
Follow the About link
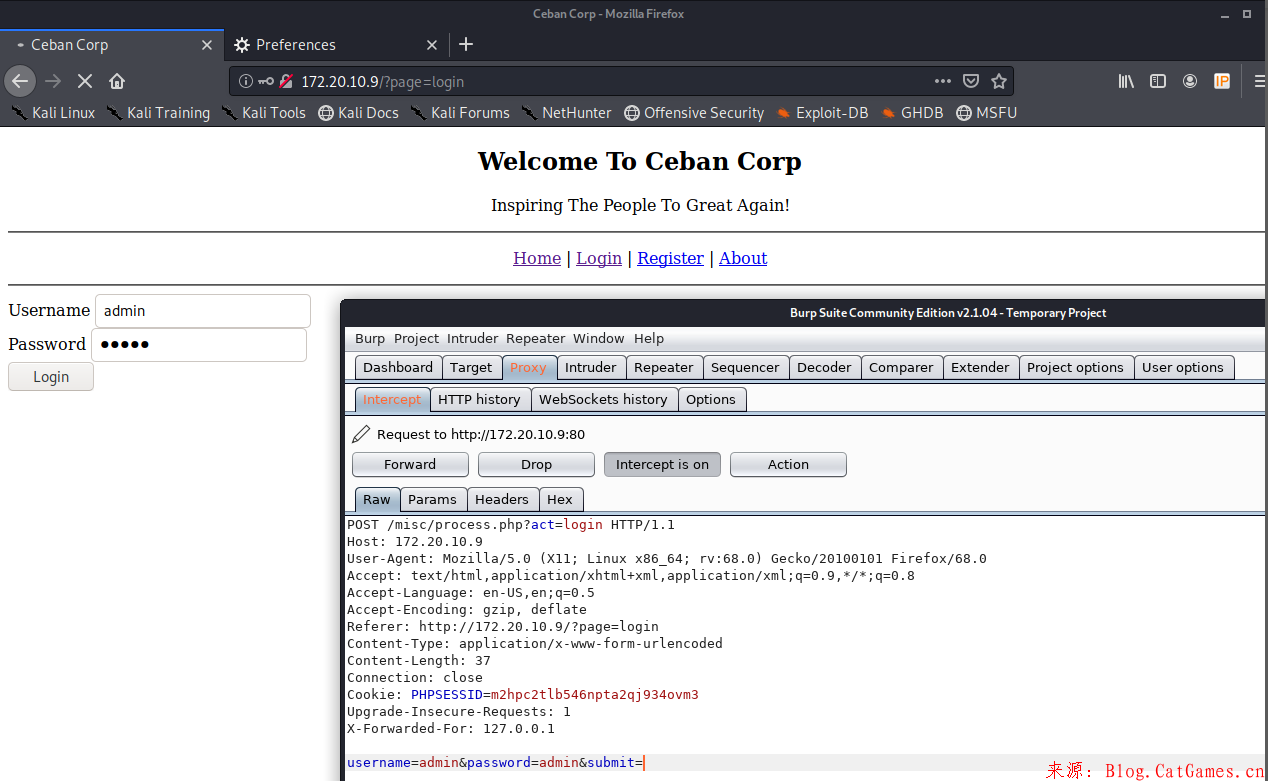743,258
